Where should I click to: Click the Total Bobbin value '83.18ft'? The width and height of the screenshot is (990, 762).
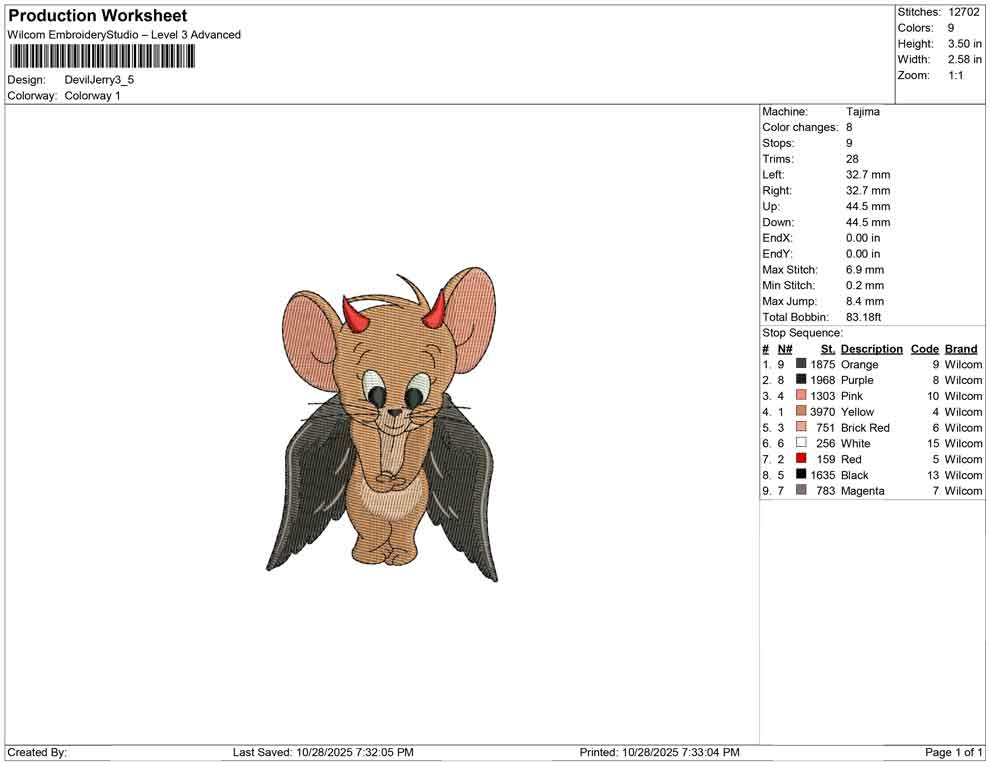coord(864,317)
